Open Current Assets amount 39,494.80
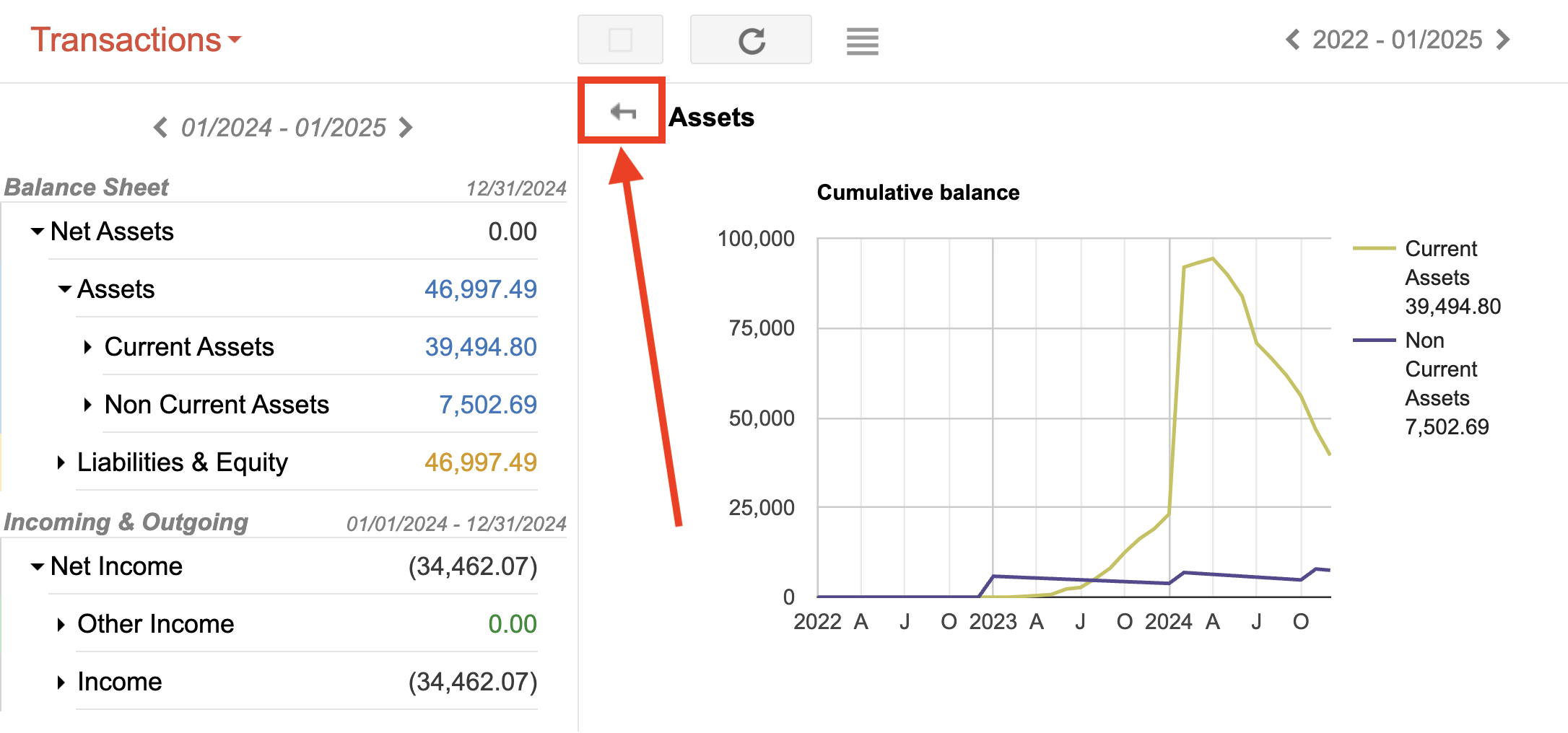1568x733 pixels. pos(480,347)
